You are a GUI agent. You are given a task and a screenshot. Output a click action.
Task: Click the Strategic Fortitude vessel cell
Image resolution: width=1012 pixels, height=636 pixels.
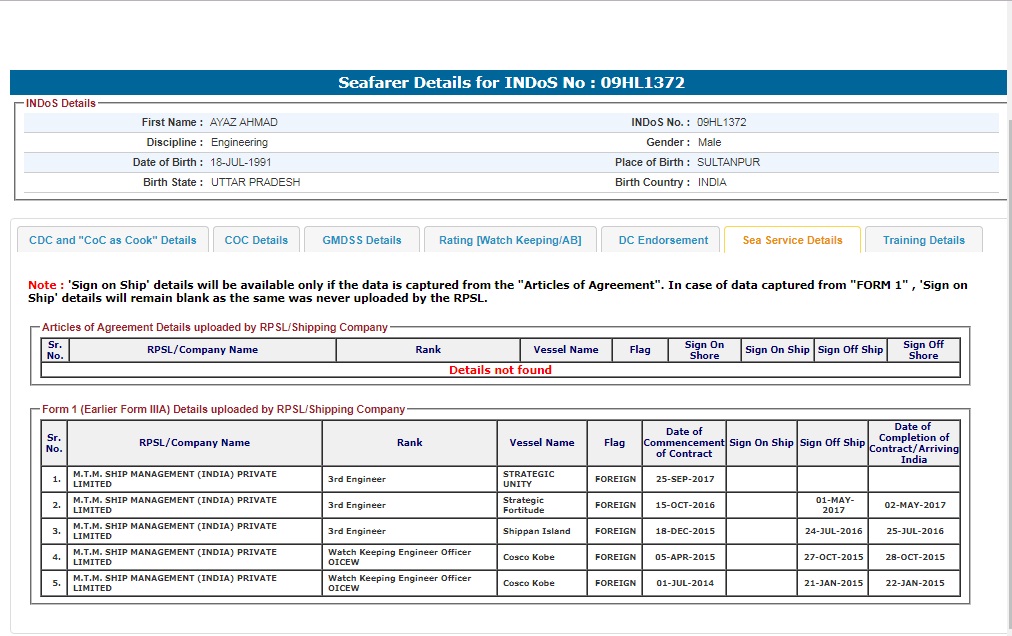click(524, 505)
